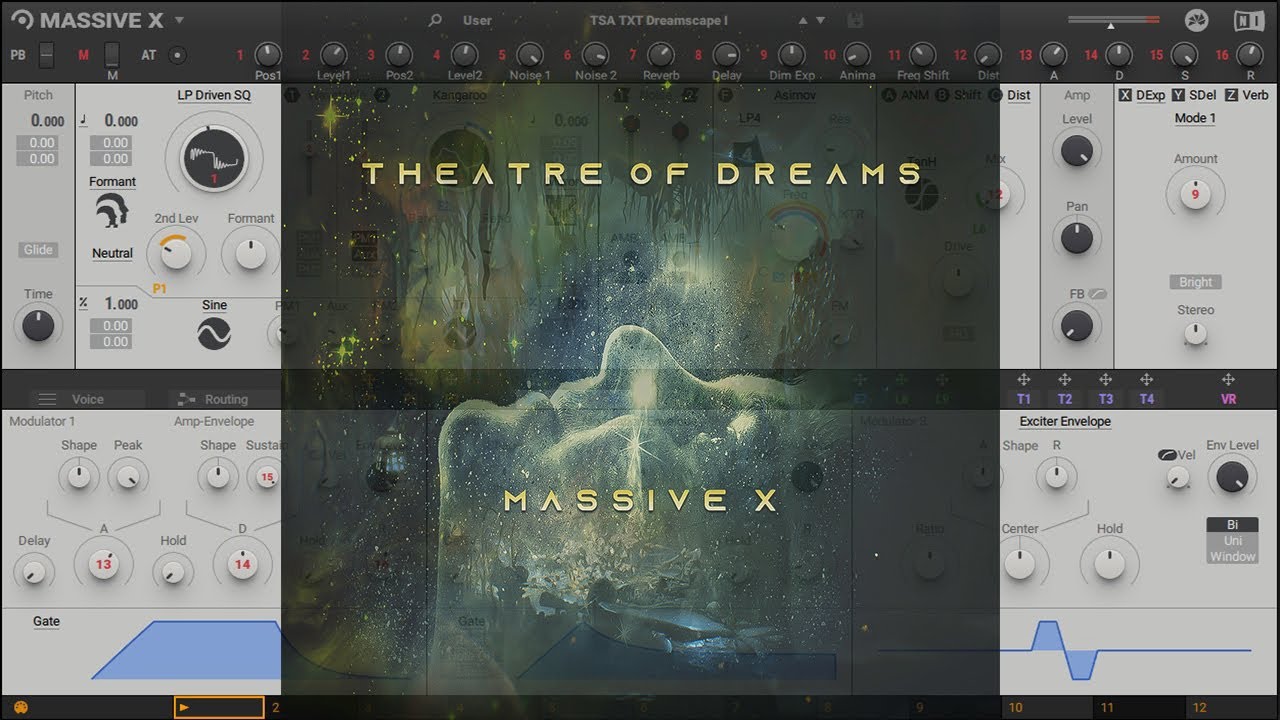This screenshot has width=1280, height=720.
Task: Click macro knob 16 labeled R
Action: click(x=1250, y=55)
